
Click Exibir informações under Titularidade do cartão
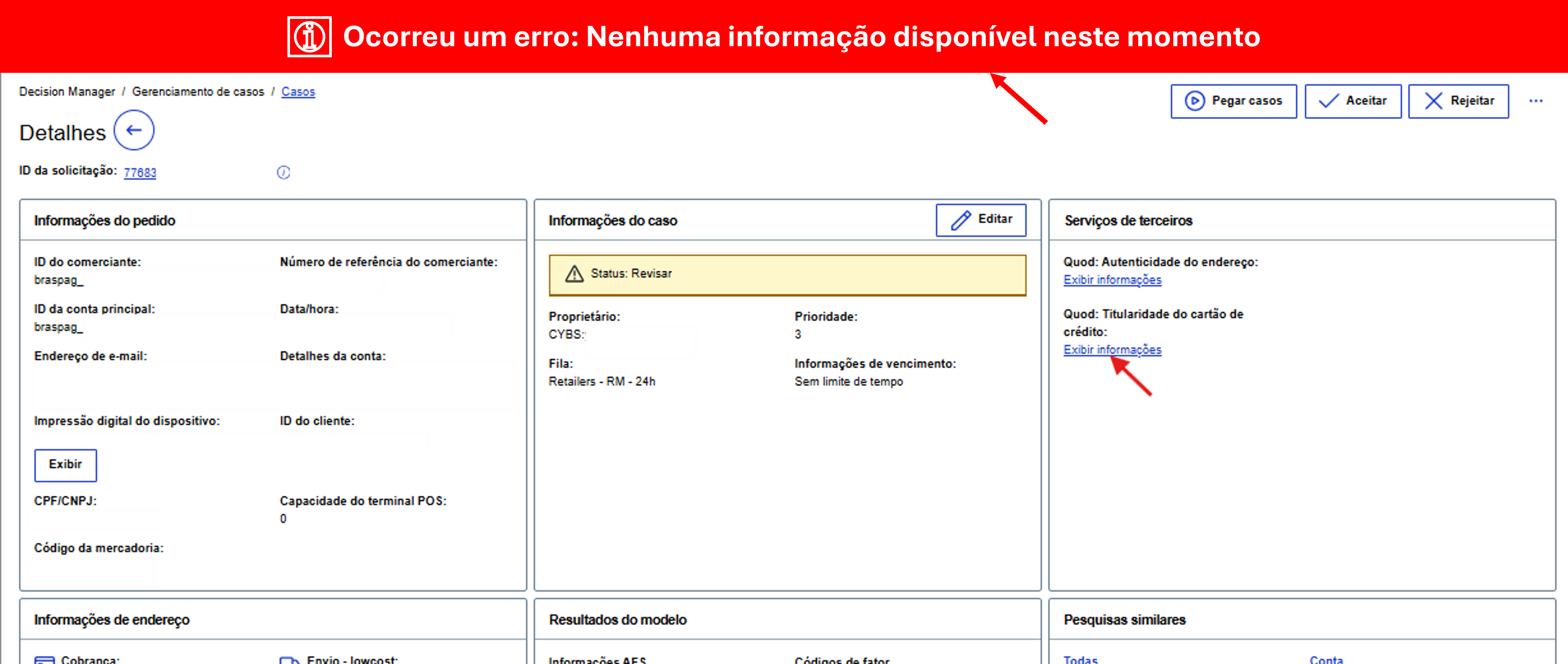tap(1112, 350)
